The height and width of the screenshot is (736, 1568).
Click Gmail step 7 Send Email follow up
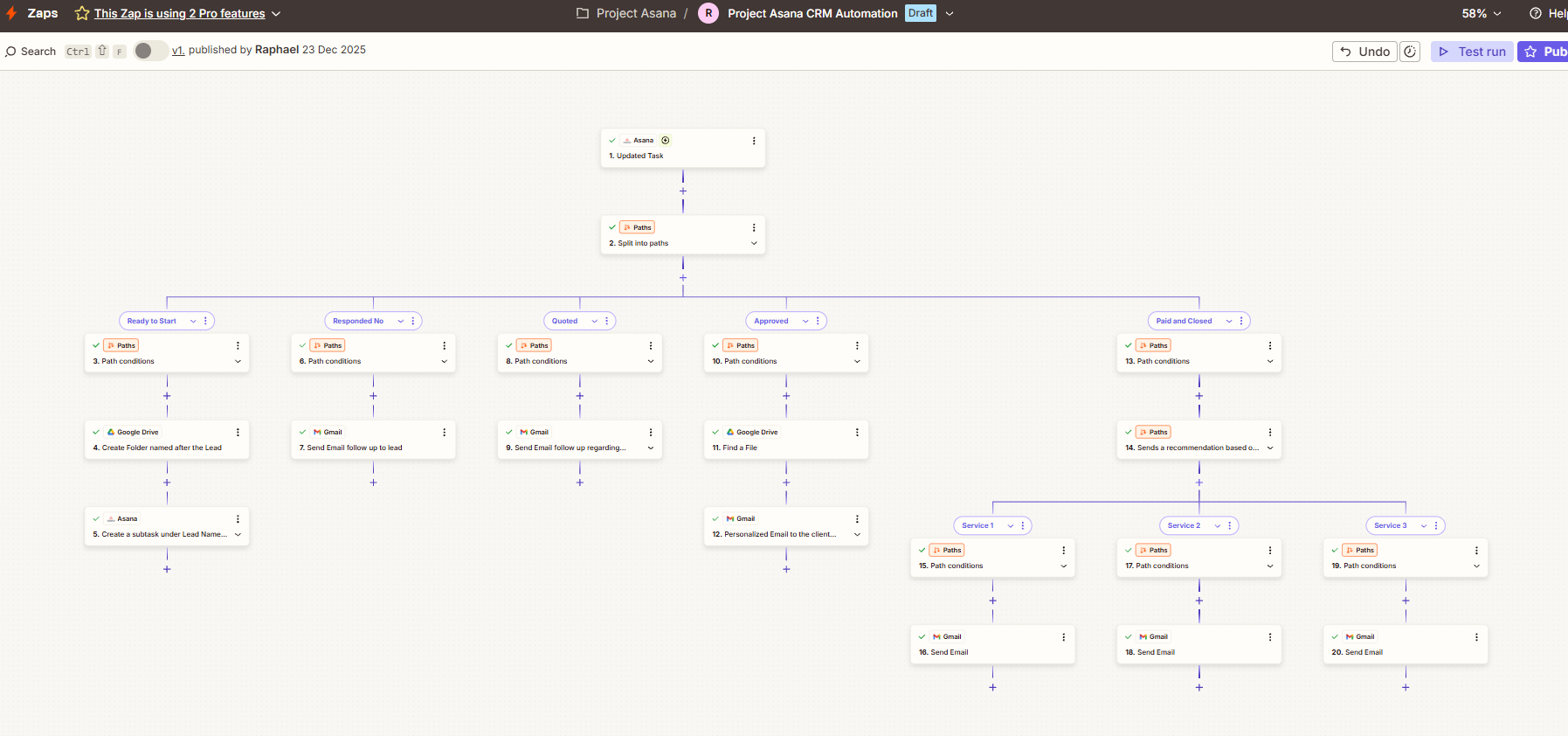(x=373, y=440)
